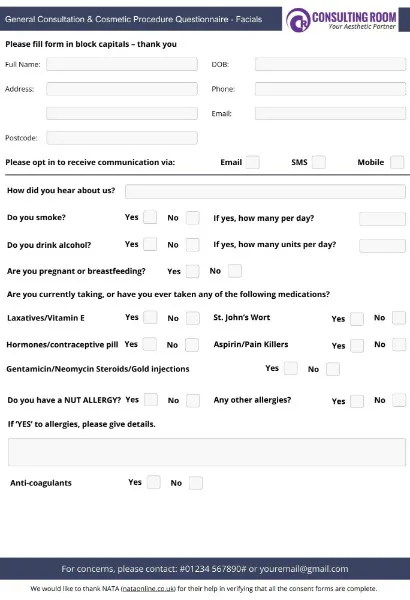This screenshot has width=410, height=600.
Task: Click the Phone input field
Action: click(330, 89)
